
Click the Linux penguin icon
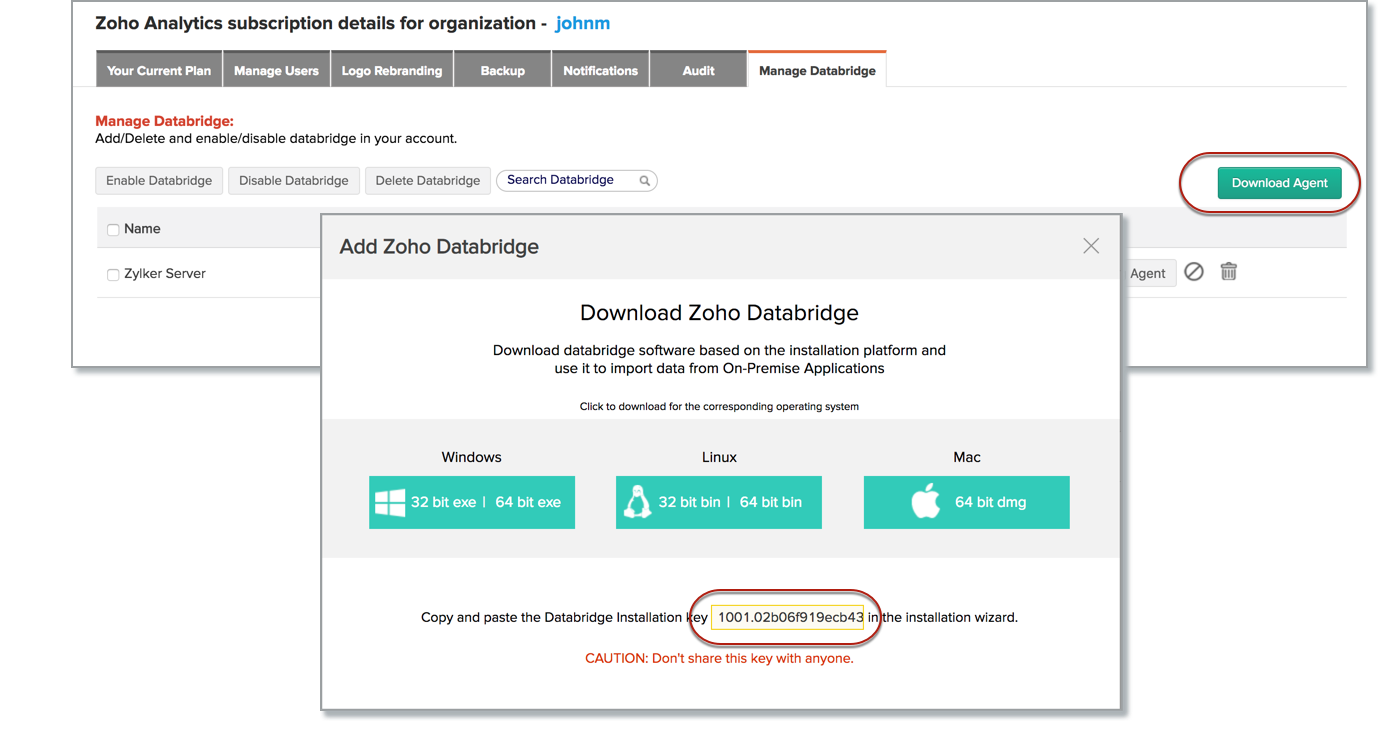(637, 502)
